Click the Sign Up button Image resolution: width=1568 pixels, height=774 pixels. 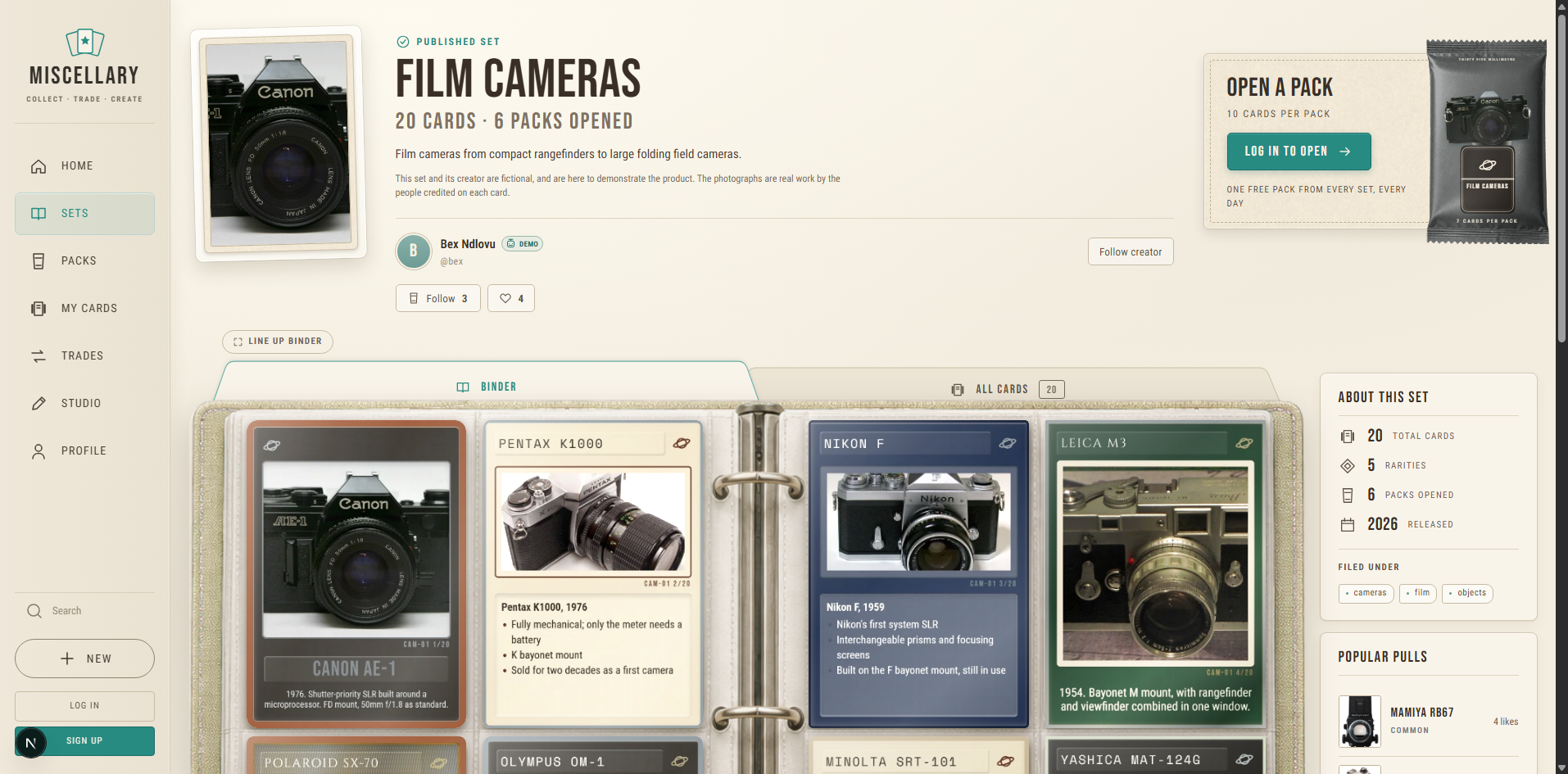84,741
